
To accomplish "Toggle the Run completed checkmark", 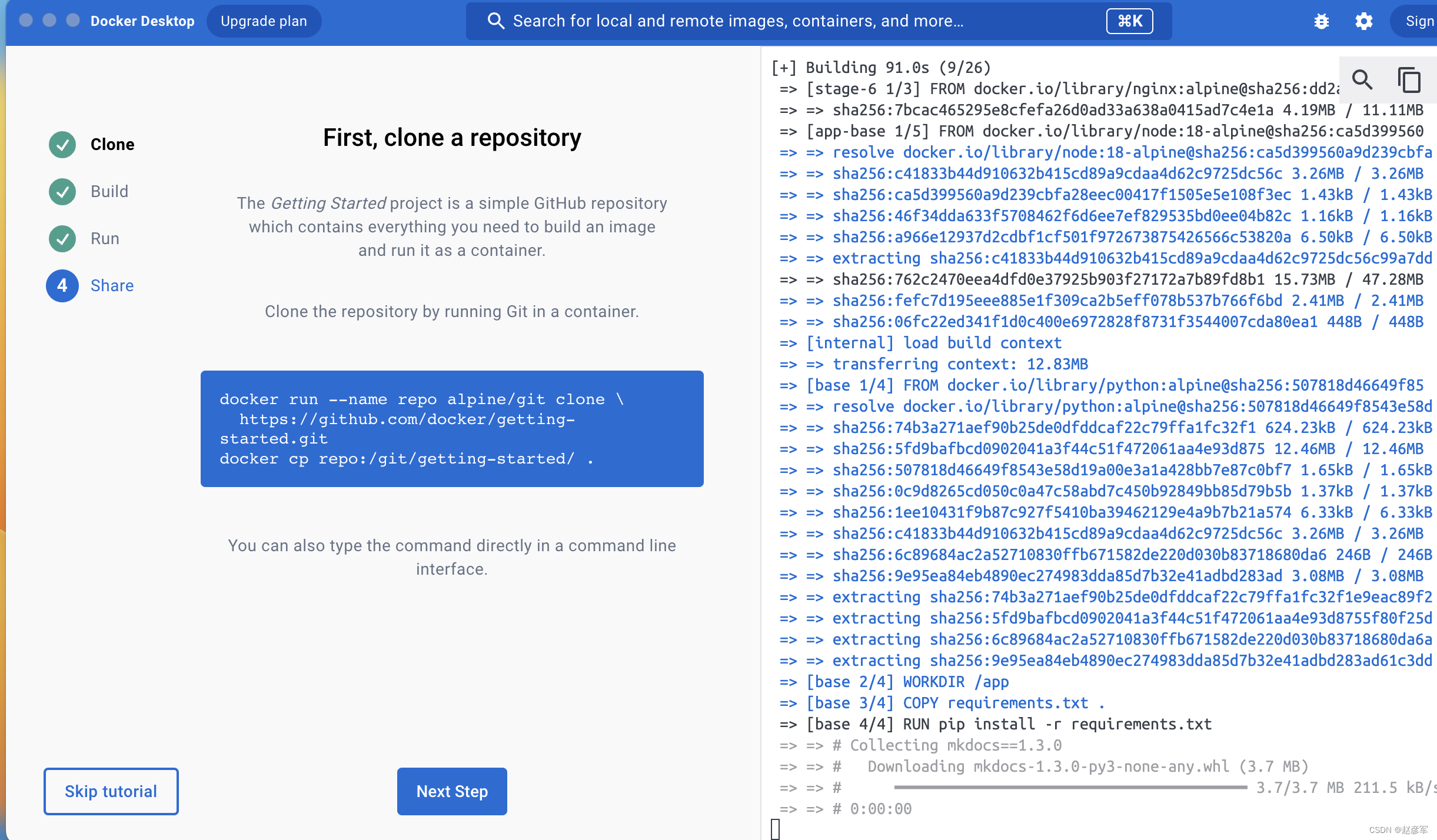I will (63, 238).
